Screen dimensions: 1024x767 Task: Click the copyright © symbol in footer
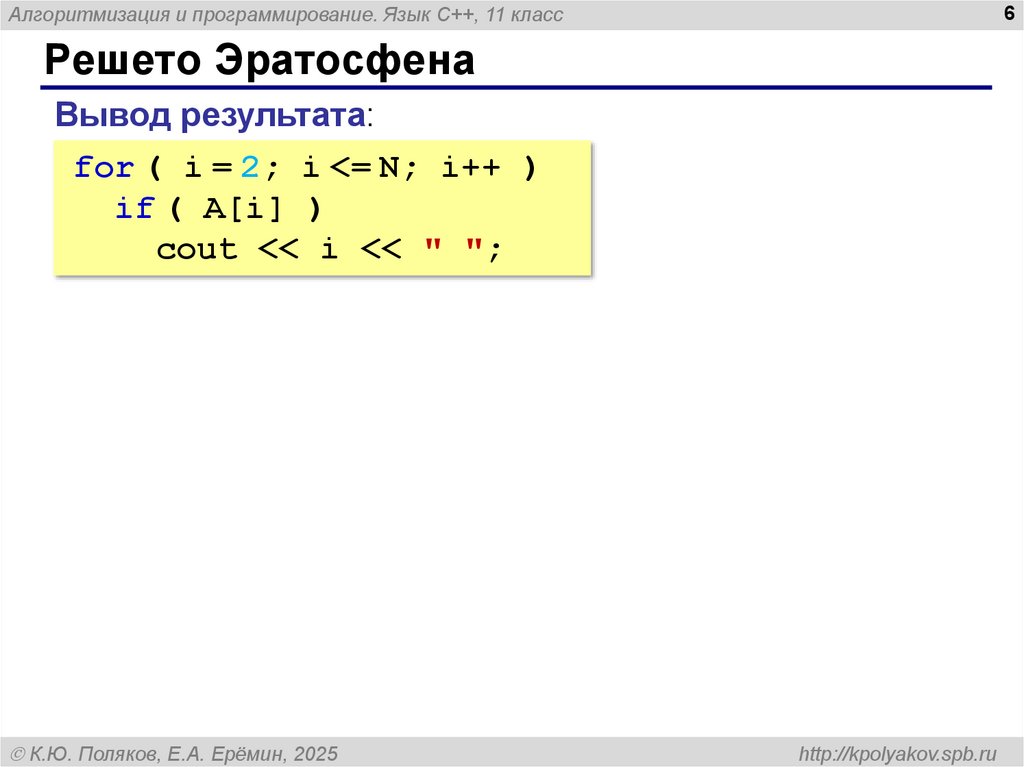[x=18, y=752]
